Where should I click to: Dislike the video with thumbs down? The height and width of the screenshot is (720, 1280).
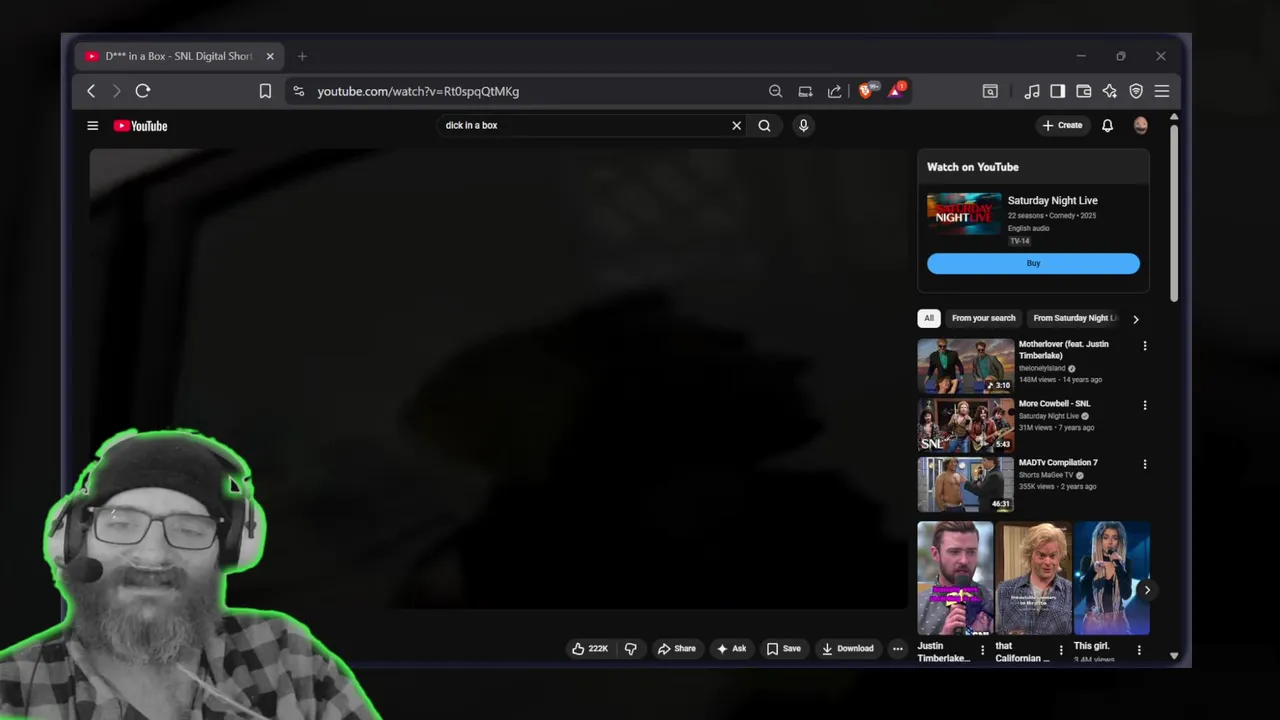point(630,649)
